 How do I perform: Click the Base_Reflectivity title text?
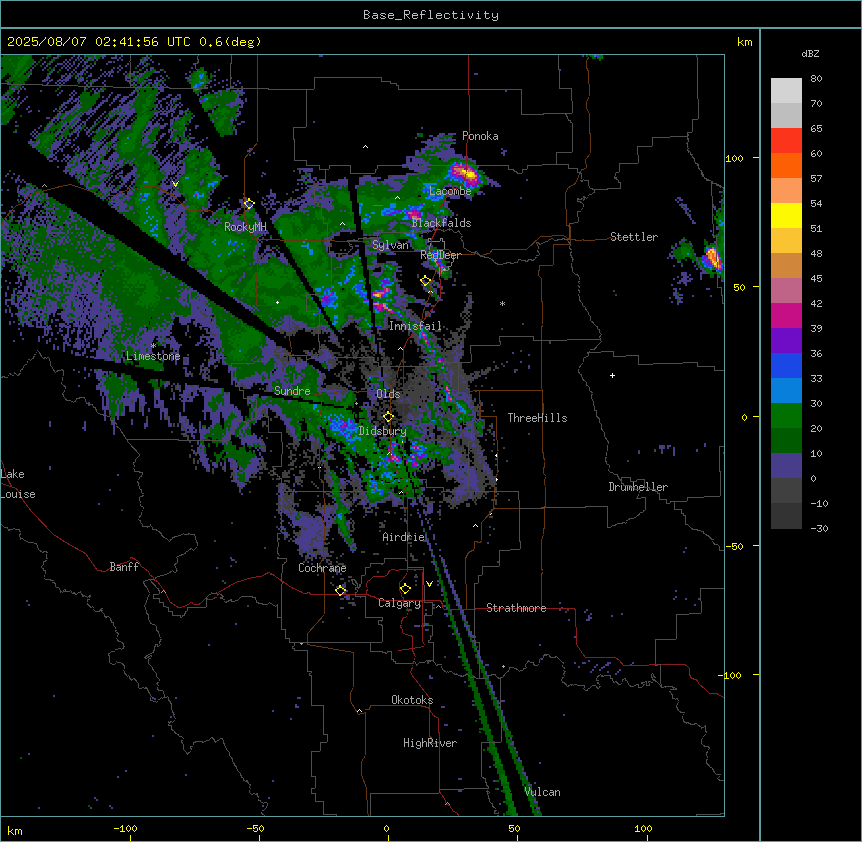[x=431, y=15]
